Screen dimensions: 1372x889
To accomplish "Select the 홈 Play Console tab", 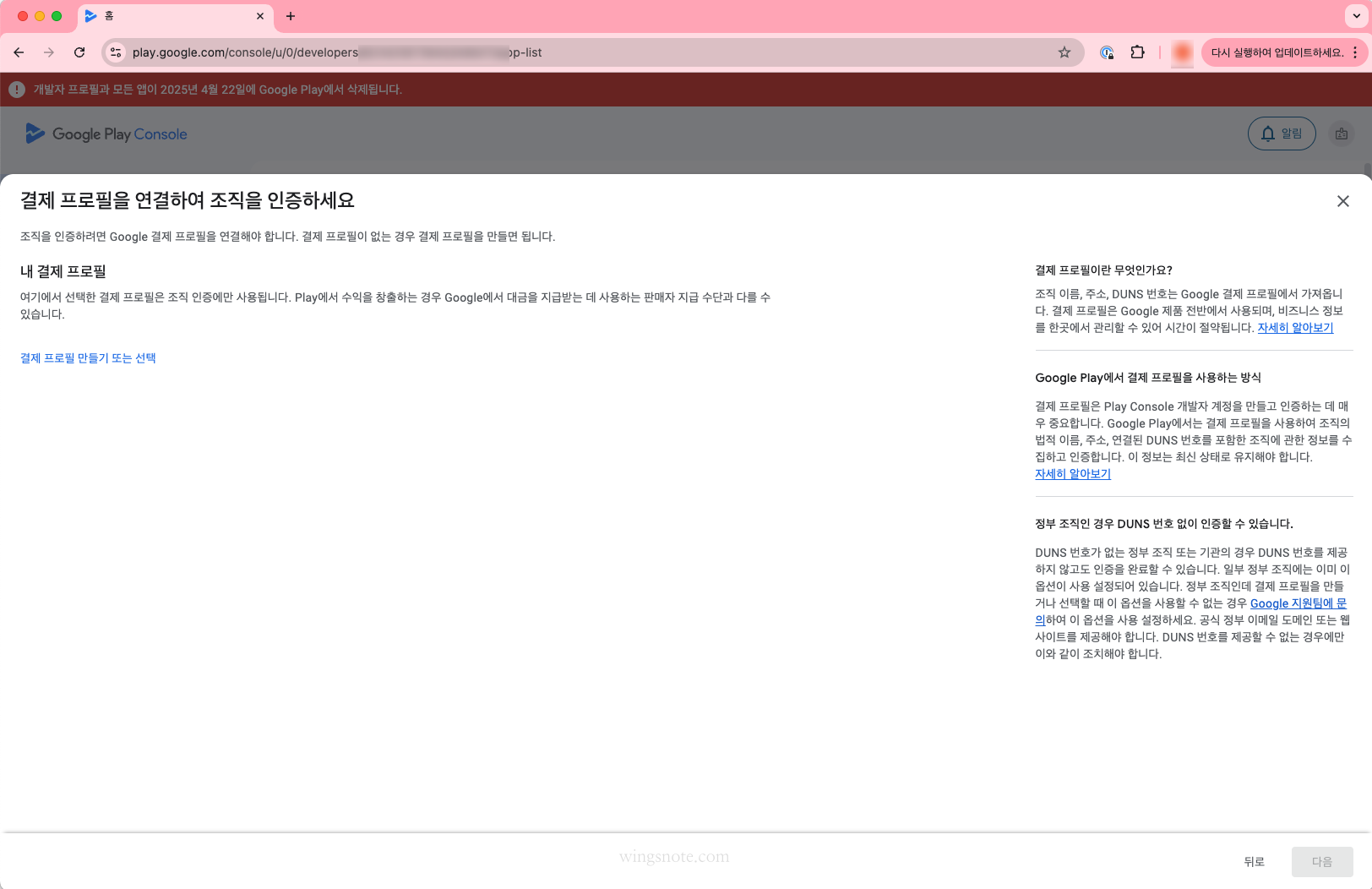I will coord(176,16).
